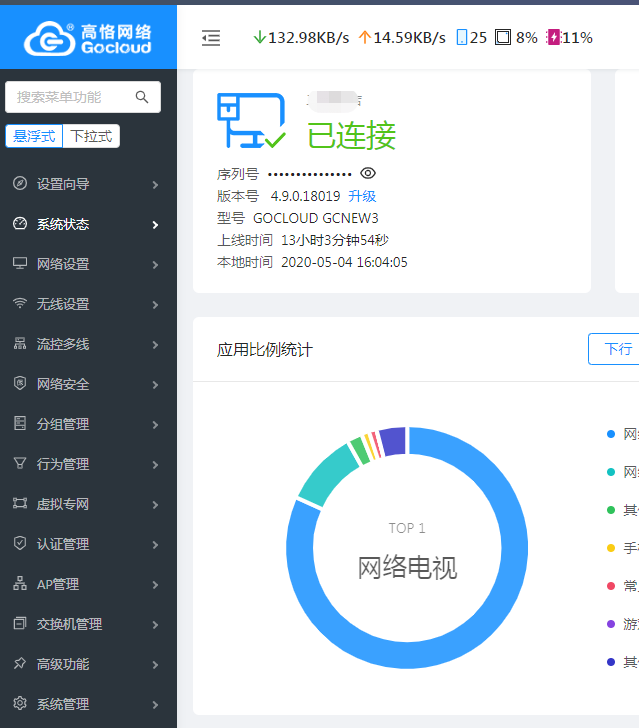Click the 下行 button

[x=615, y=349]
